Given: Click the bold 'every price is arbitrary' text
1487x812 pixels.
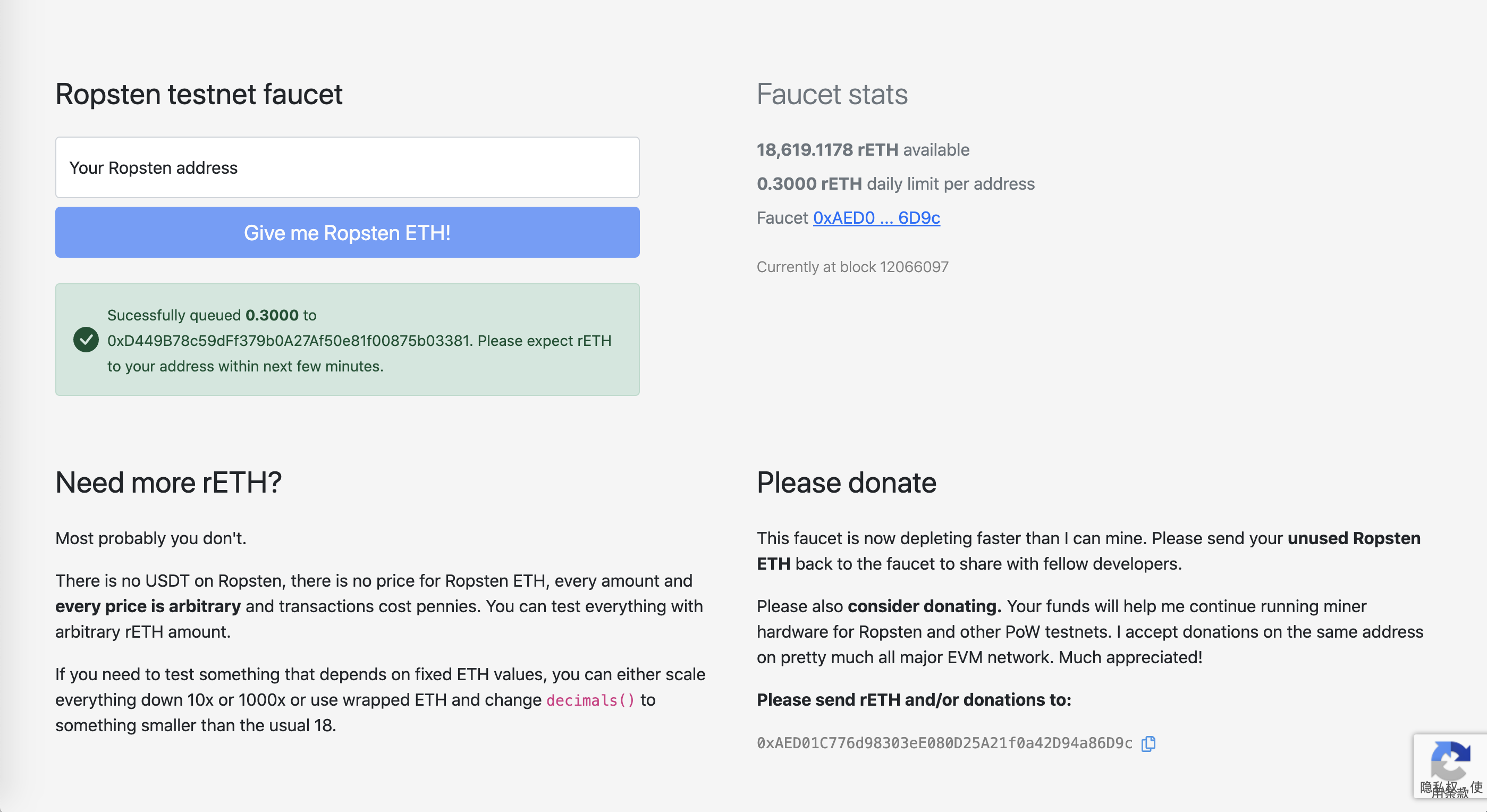Looking at the screenshot, I should (148, 606).
